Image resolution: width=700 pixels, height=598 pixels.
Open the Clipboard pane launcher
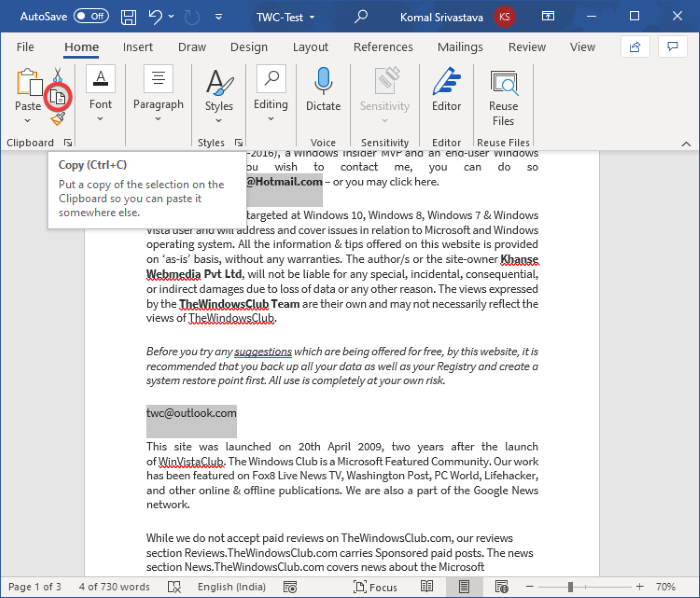[68, 142]
